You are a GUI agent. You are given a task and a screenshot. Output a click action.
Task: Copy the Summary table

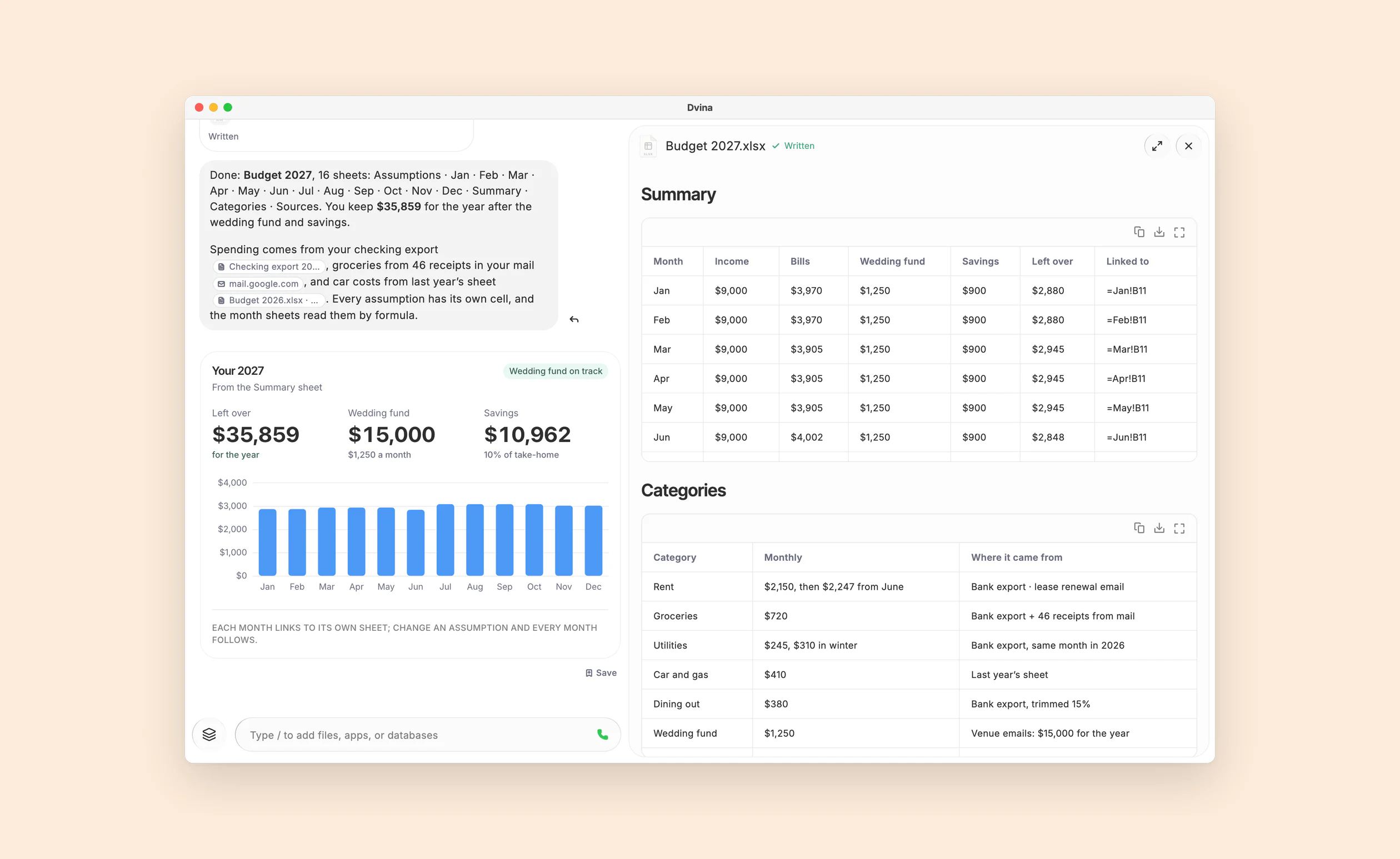[1139, 232]
